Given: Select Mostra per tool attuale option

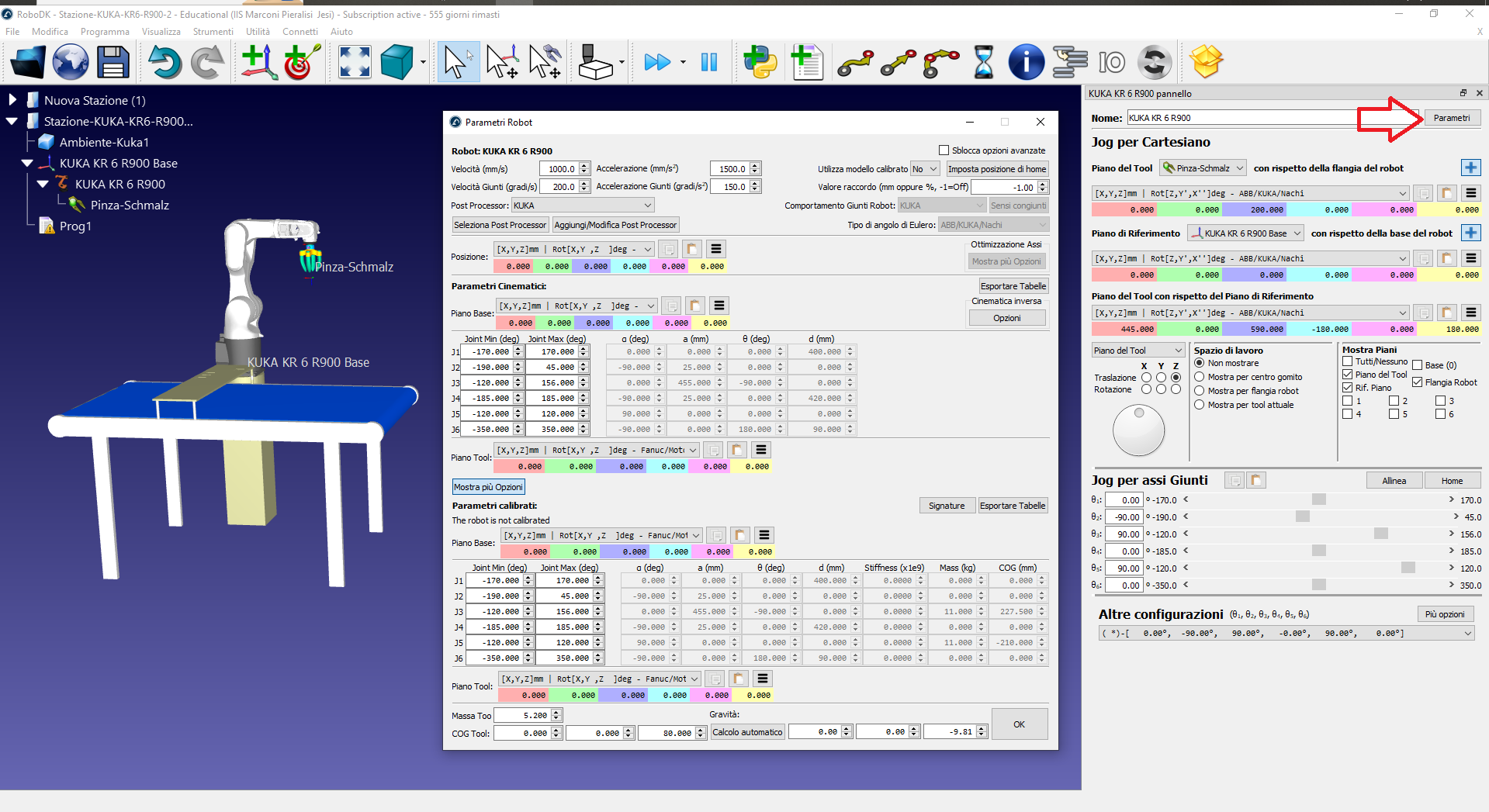Looking at the screenshot, I should [1200, 405].
